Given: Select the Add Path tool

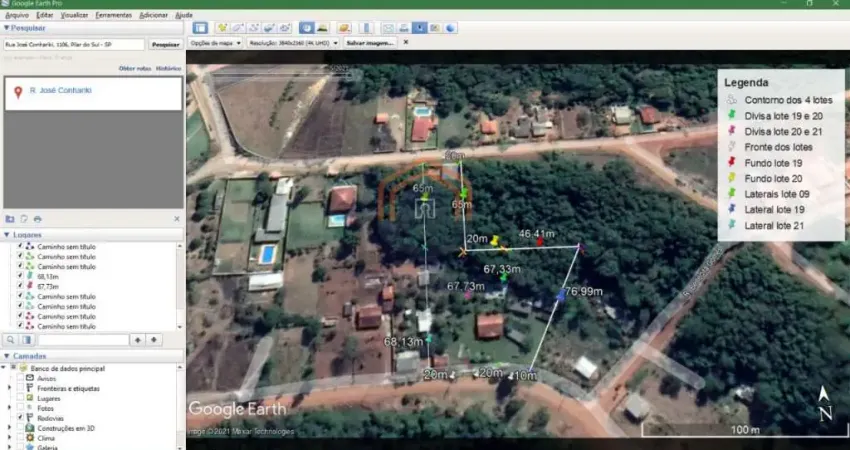Looking at the screenshot, I should click(254, 28).
